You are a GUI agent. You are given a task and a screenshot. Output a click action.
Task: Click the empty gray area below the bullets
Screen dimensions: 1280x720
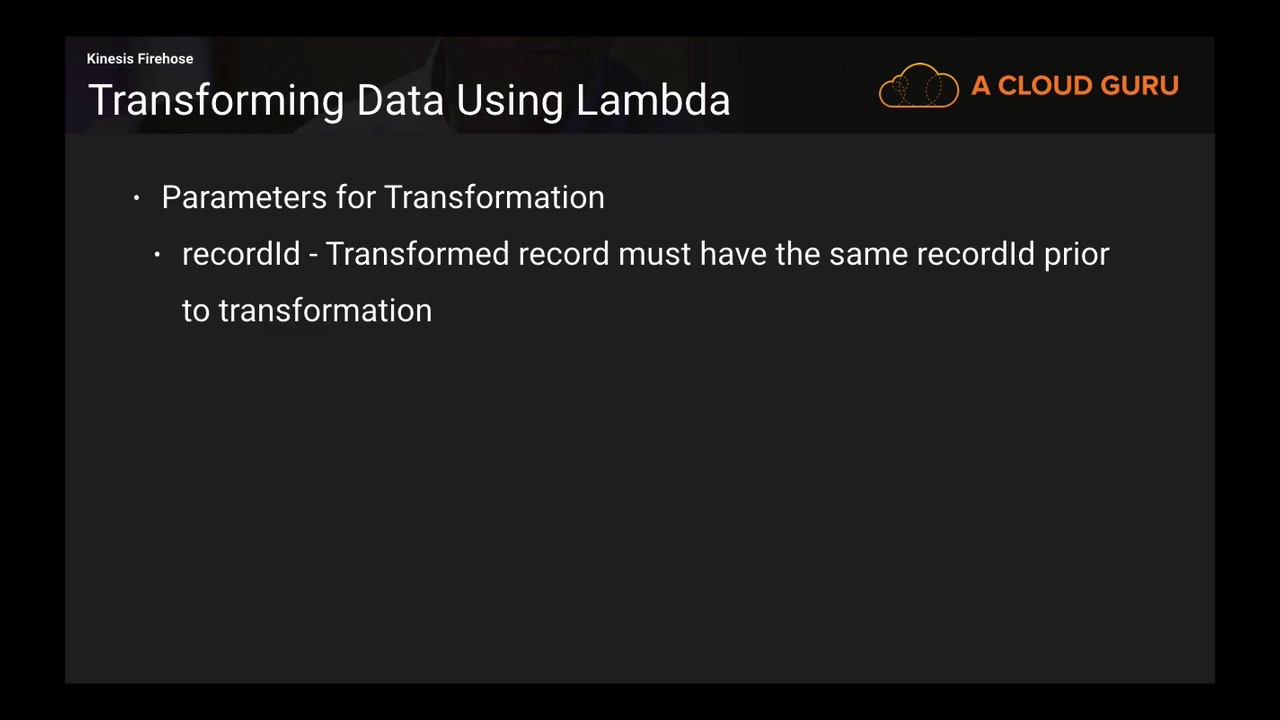(640, 500)
